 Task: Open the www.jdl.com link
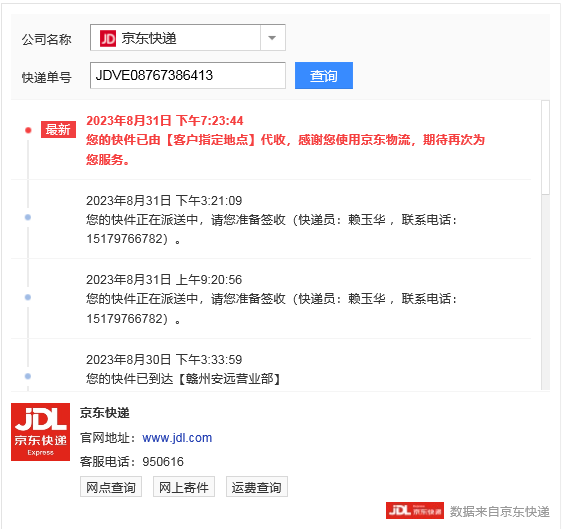[177, 438]
